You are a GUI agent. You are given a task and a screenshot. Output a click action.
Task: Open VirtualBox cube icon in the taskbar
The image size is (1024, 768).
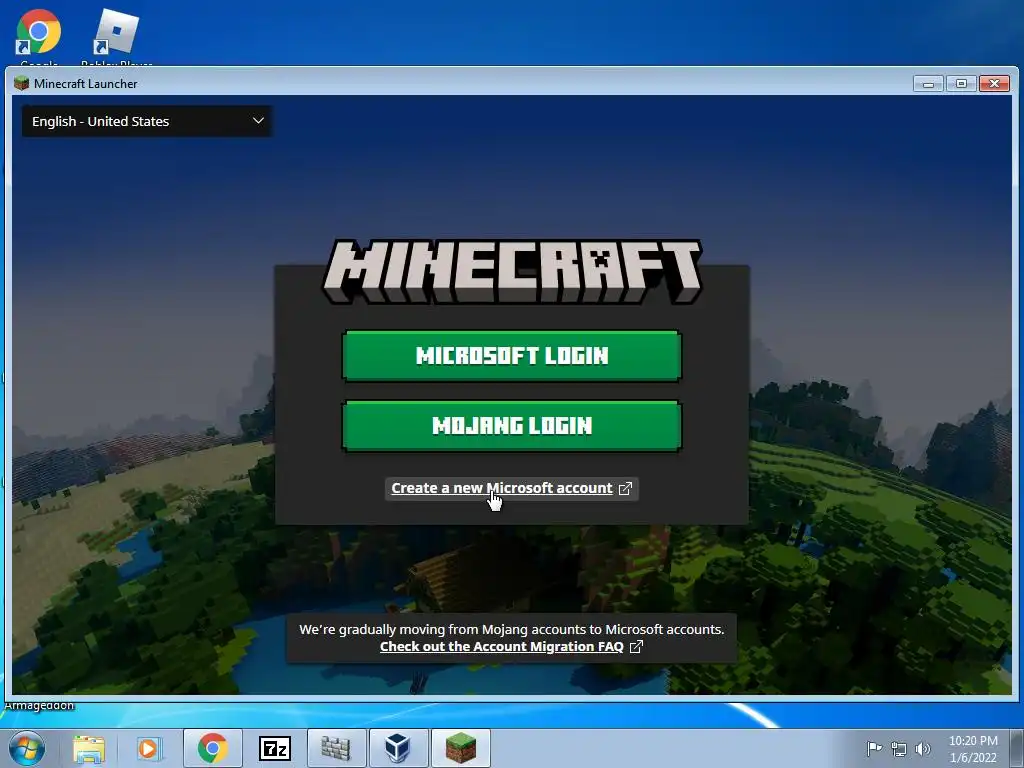[398, 748]
